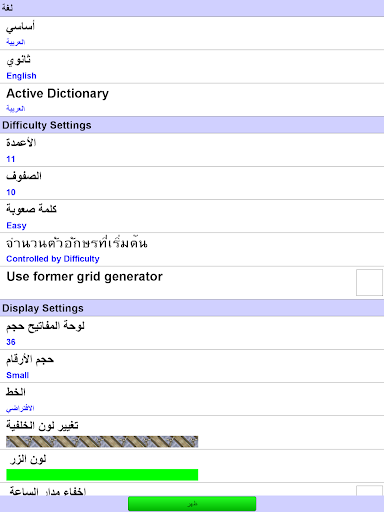Change the rows setting valued 10
384x512 pixels.
coord(192,183)
